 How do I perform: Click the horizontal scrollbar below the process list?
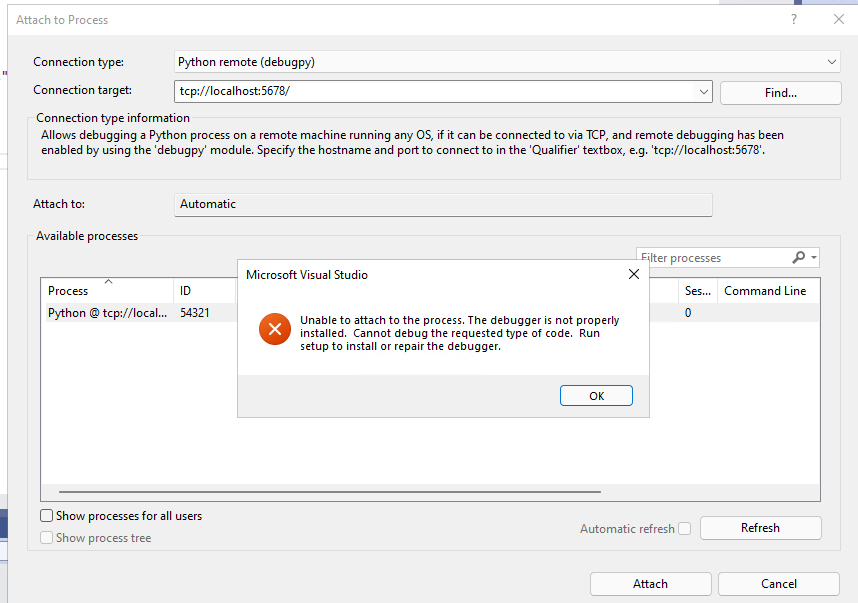tap(320, 491)
